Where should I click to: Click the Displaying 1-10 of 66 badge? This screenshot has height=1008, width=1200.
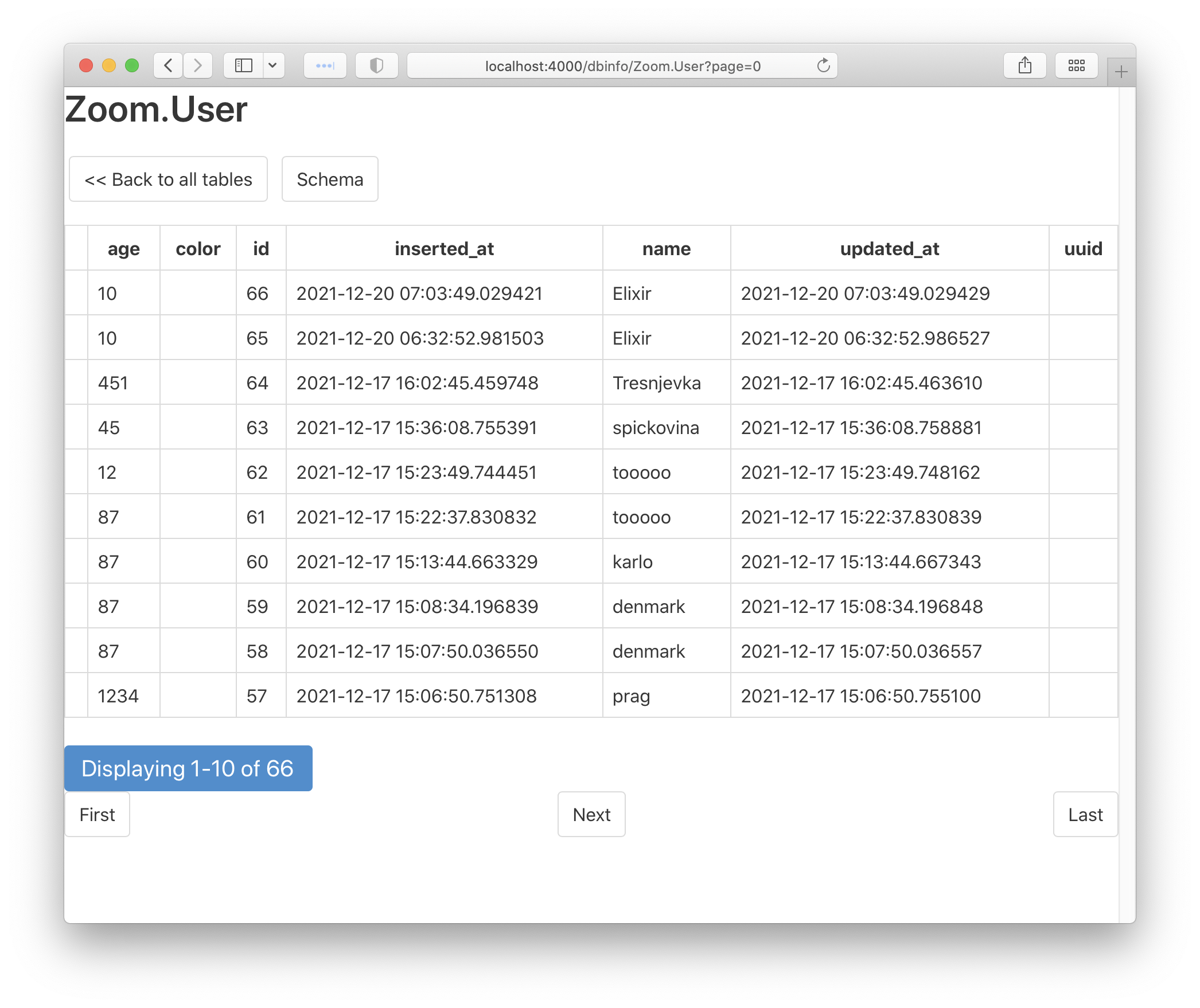point(188,768)
